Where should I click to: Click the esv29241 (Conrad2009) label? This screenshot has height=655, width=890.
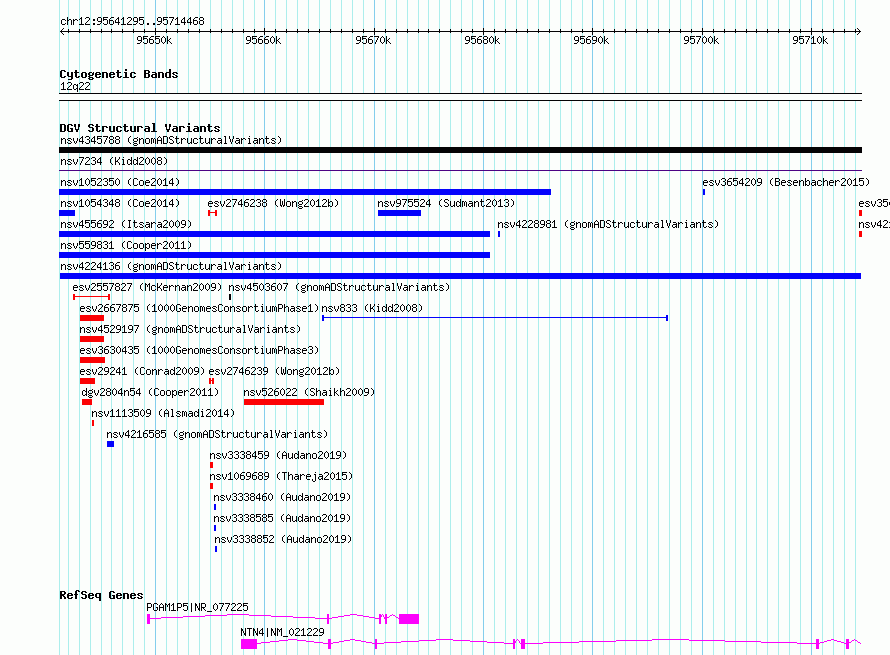click(142, 371)
